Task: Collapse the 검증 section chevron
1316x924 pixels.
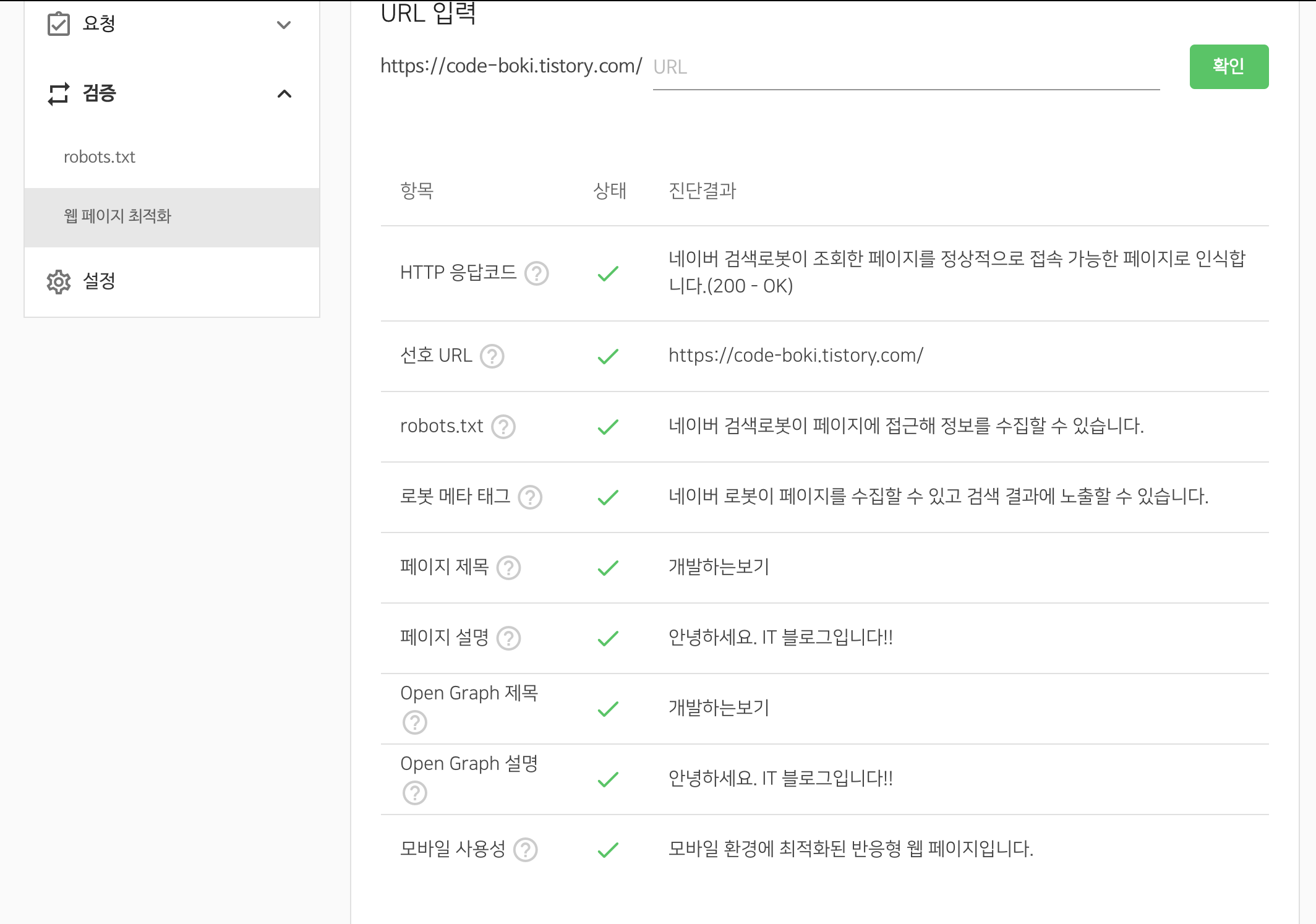Action: pyautogui.click(x=284, y=94)
